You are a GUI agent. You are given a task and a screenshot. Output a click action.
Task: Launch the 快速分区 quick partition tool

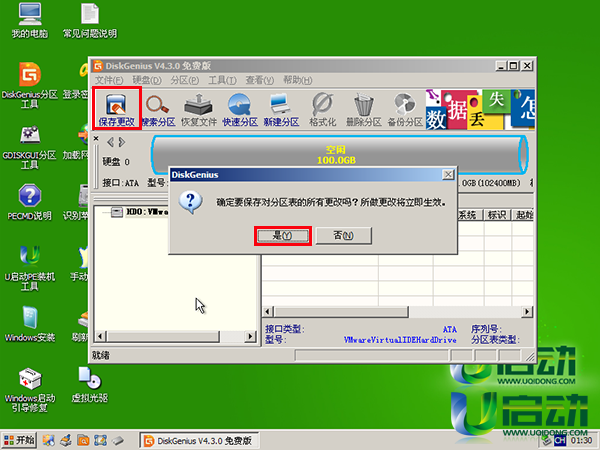click(240, 110)
